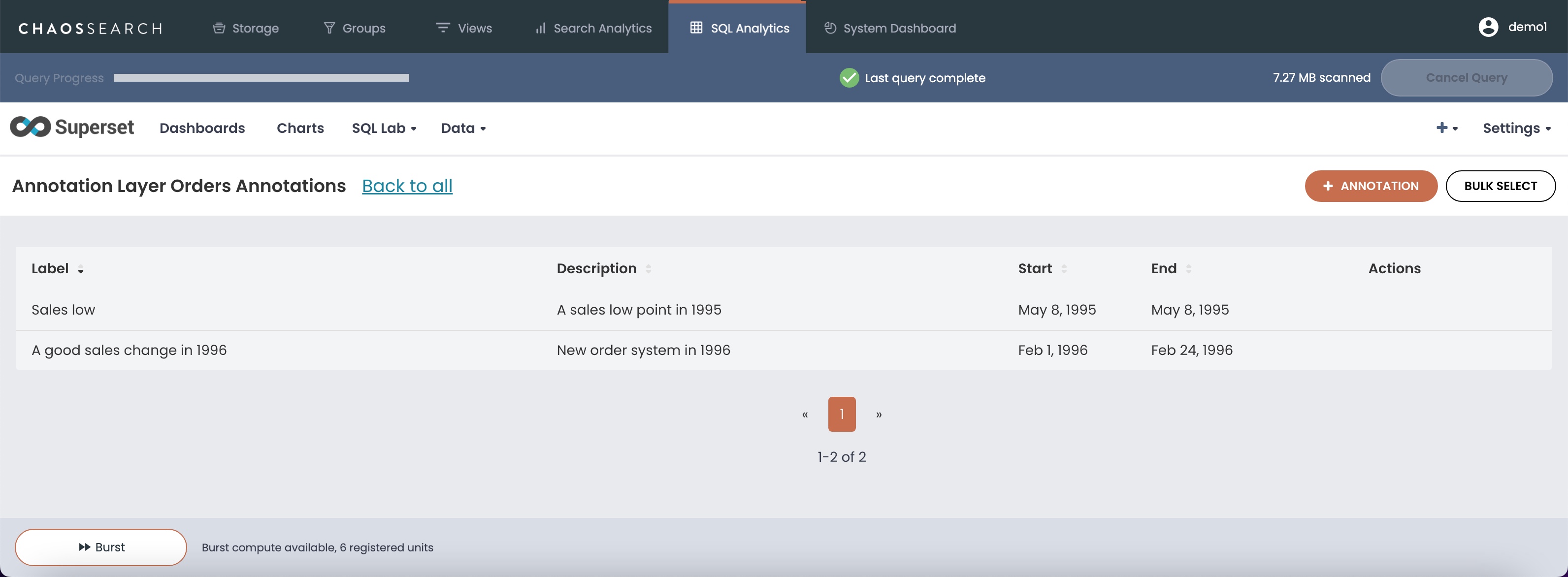Click the Superset infinity logo icon

coord(31,127)
